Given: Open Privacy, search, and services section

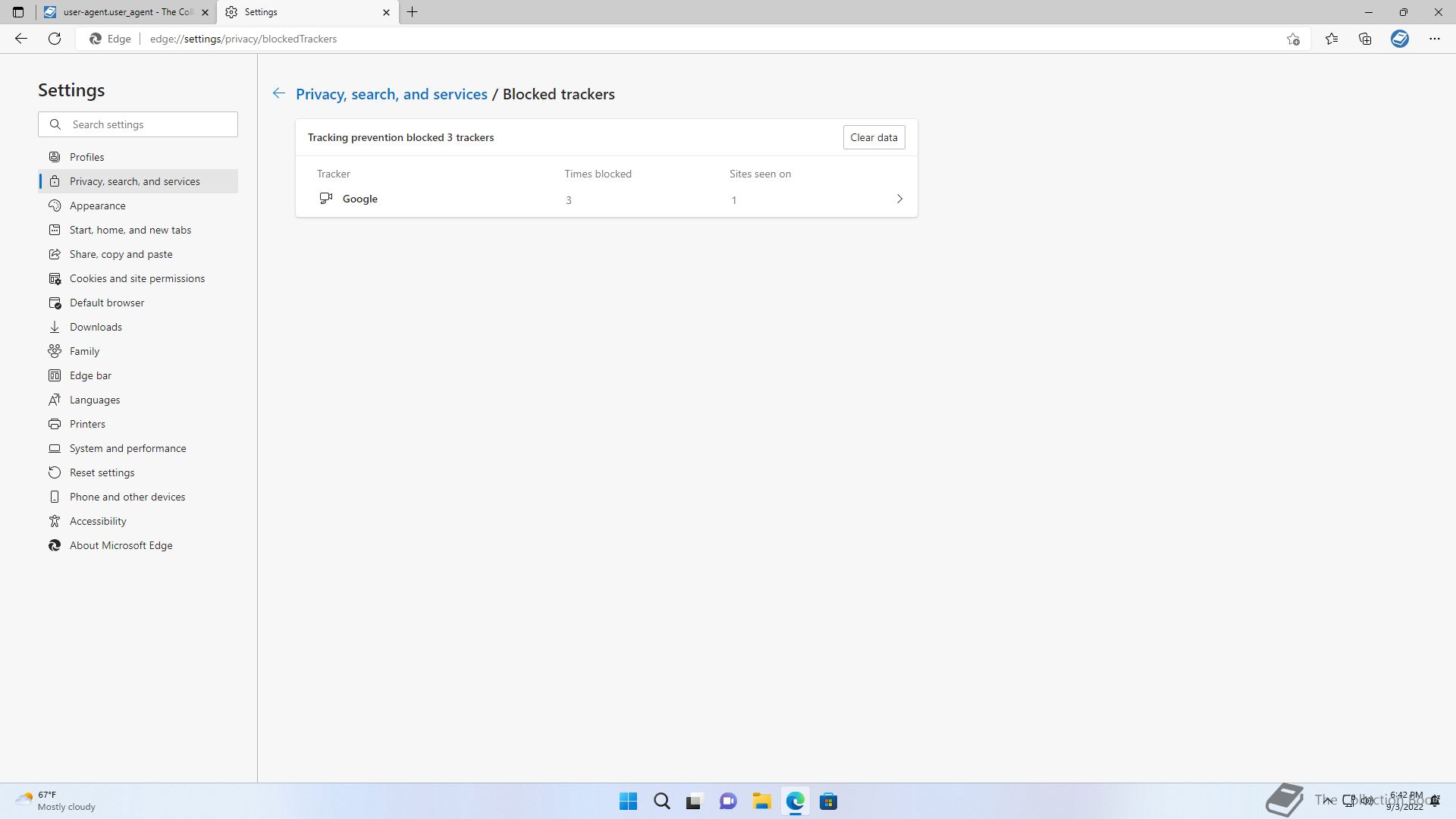Looking at the screenshot, I should coord(138,181).
